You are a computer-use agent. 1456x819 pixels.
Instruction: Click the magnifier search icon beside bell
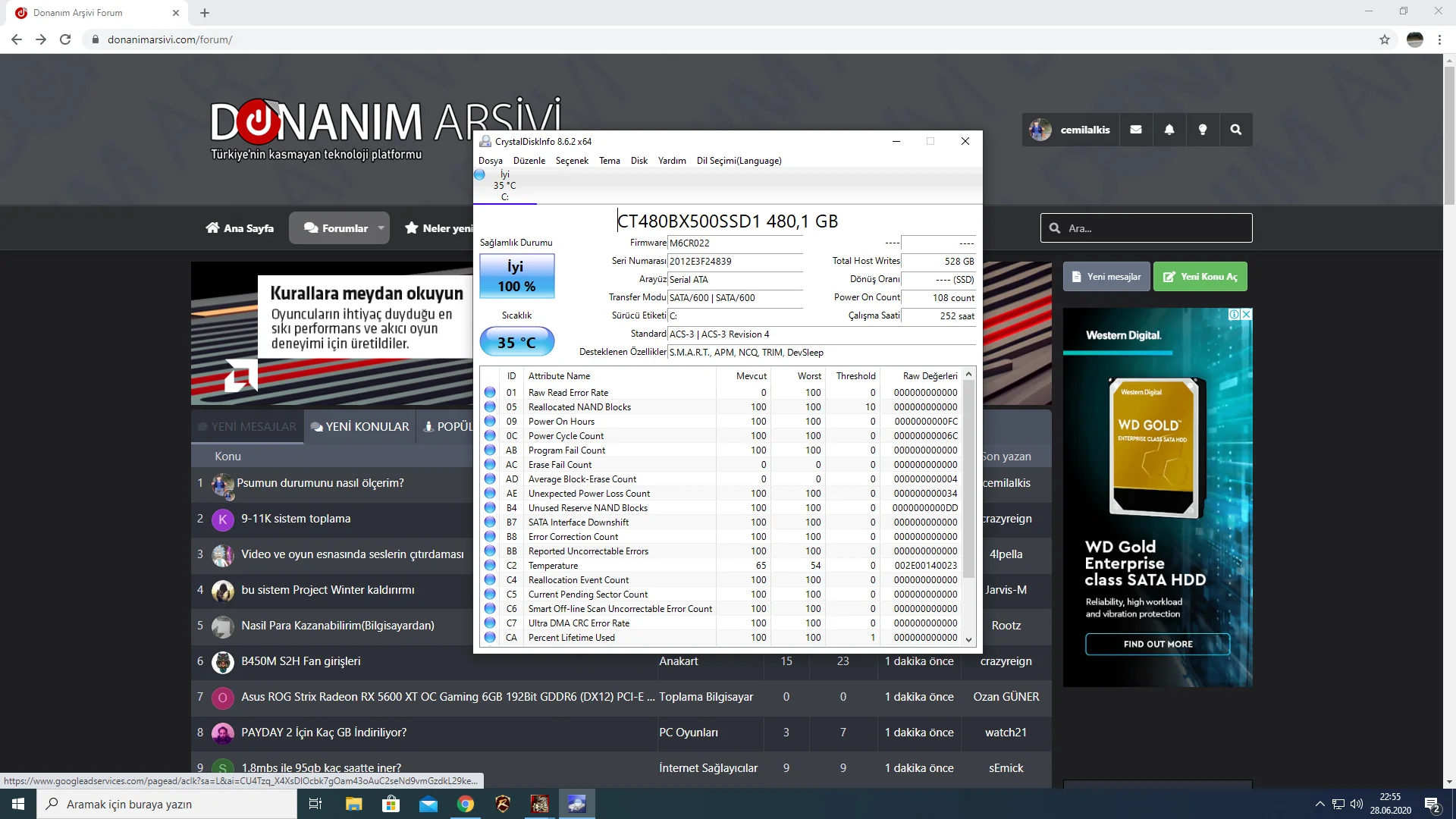pyautogui.click(x=1235, y=130)
